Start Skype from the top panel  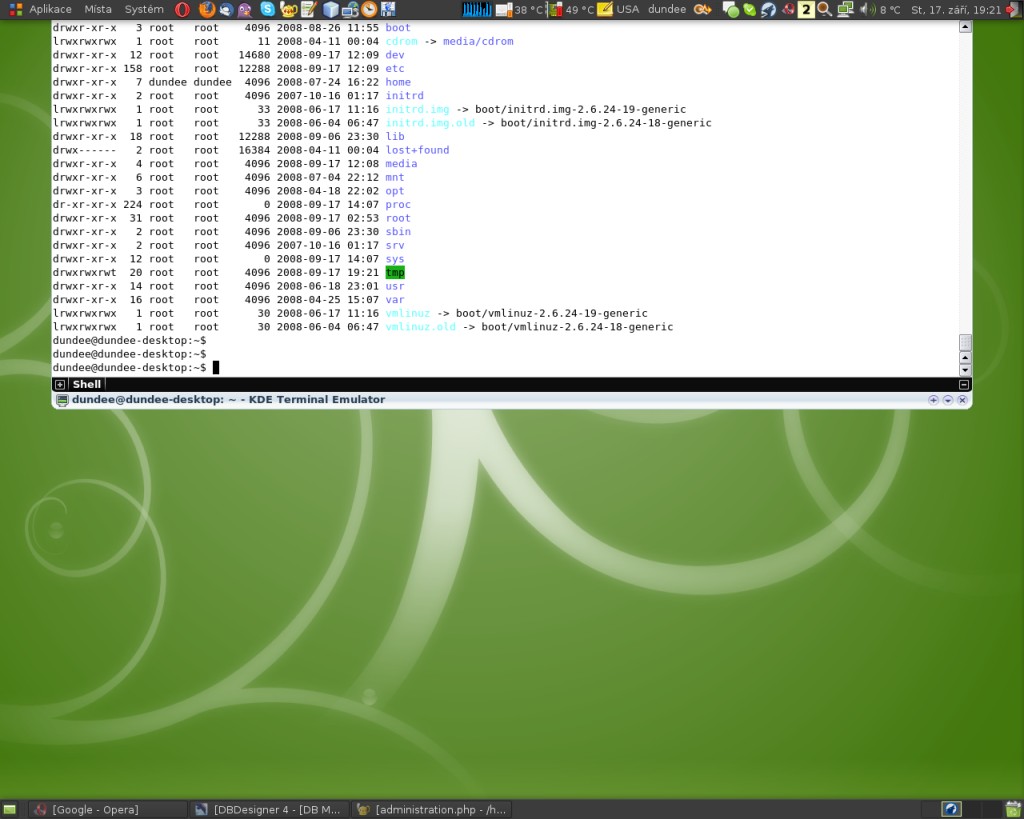point(267,9)
